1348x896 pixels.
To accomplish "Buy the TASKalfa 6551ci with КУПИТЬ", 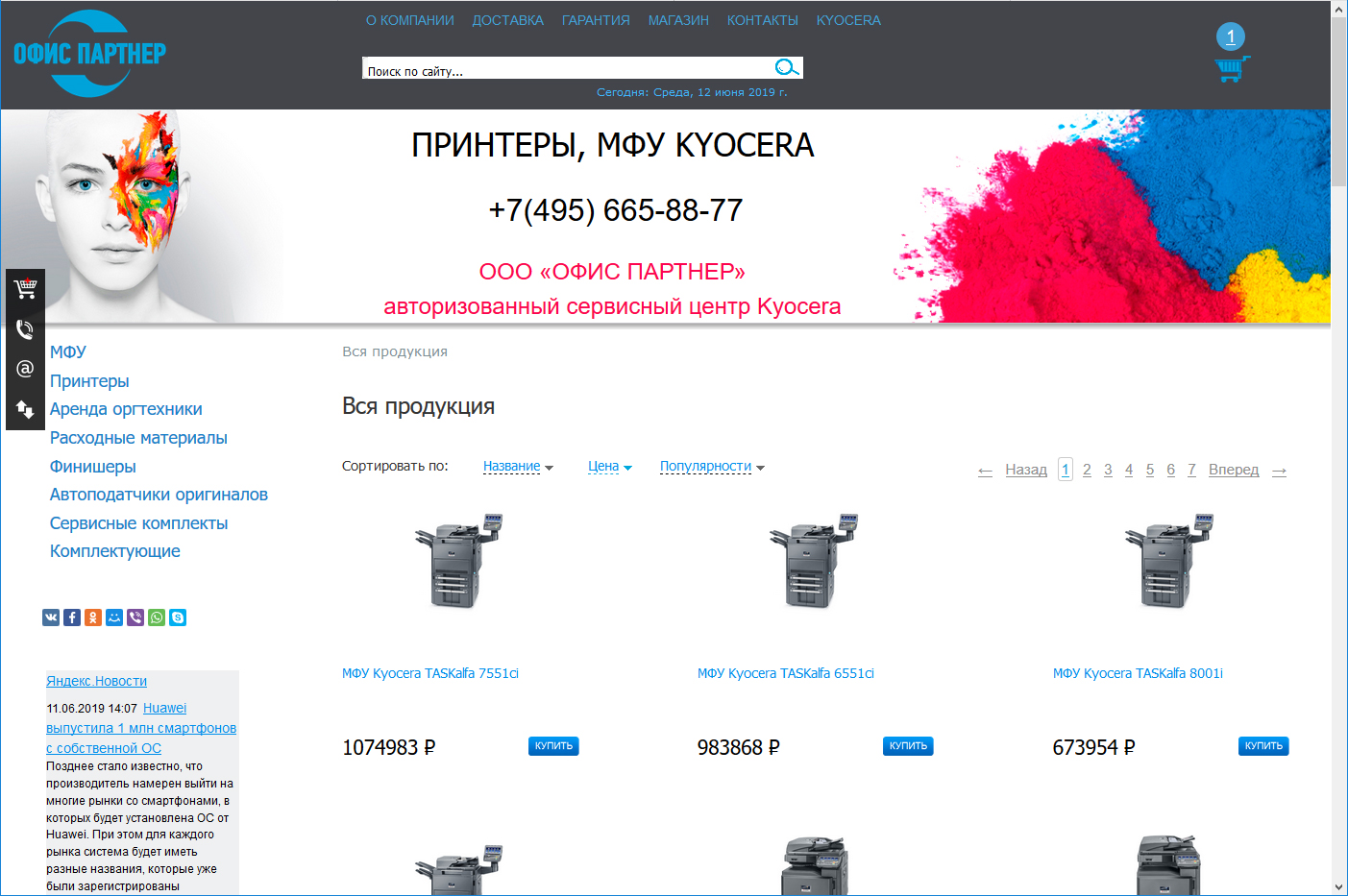I will coord(908,746).
